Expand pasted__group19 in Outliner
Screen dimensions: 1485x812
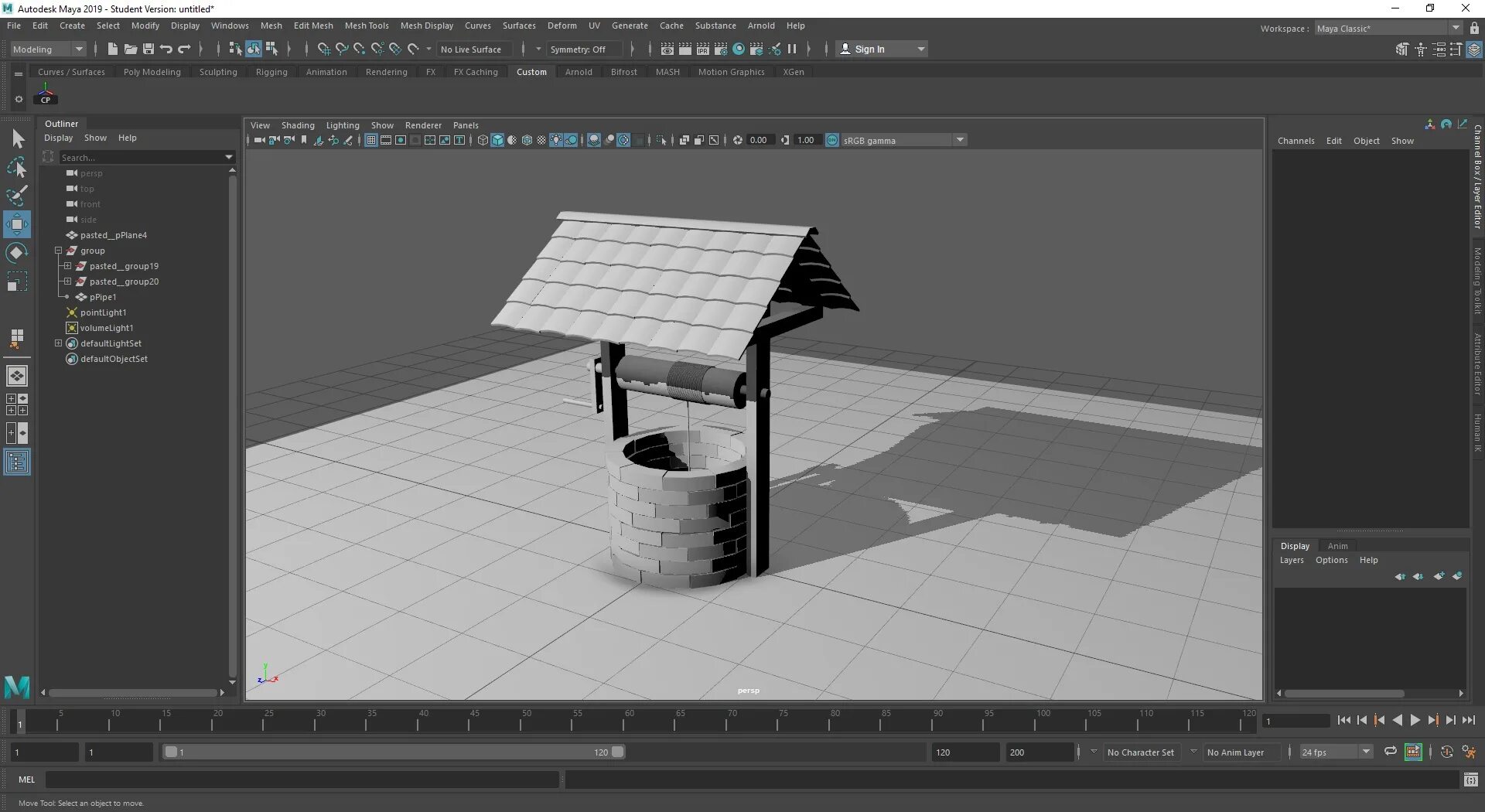pos(67,266)
